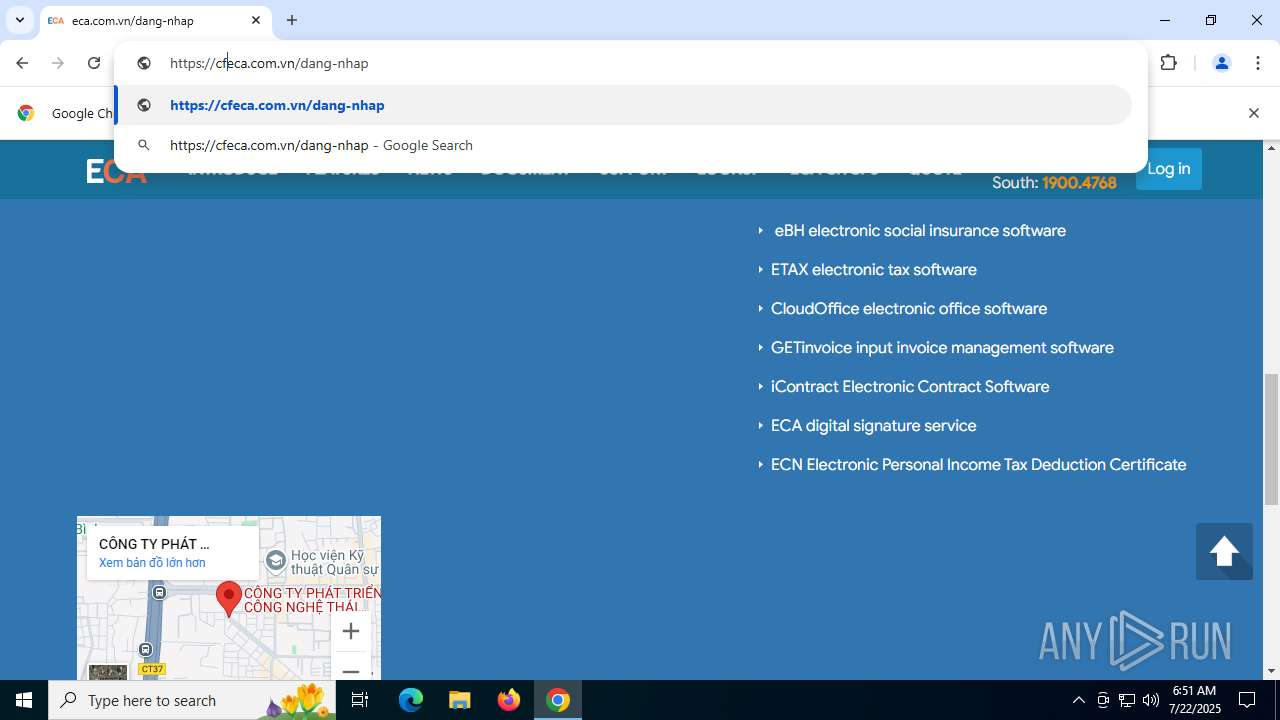Open ECA digital signature service link
This screenshot has width=1280, height=720.
coord(873,426)
